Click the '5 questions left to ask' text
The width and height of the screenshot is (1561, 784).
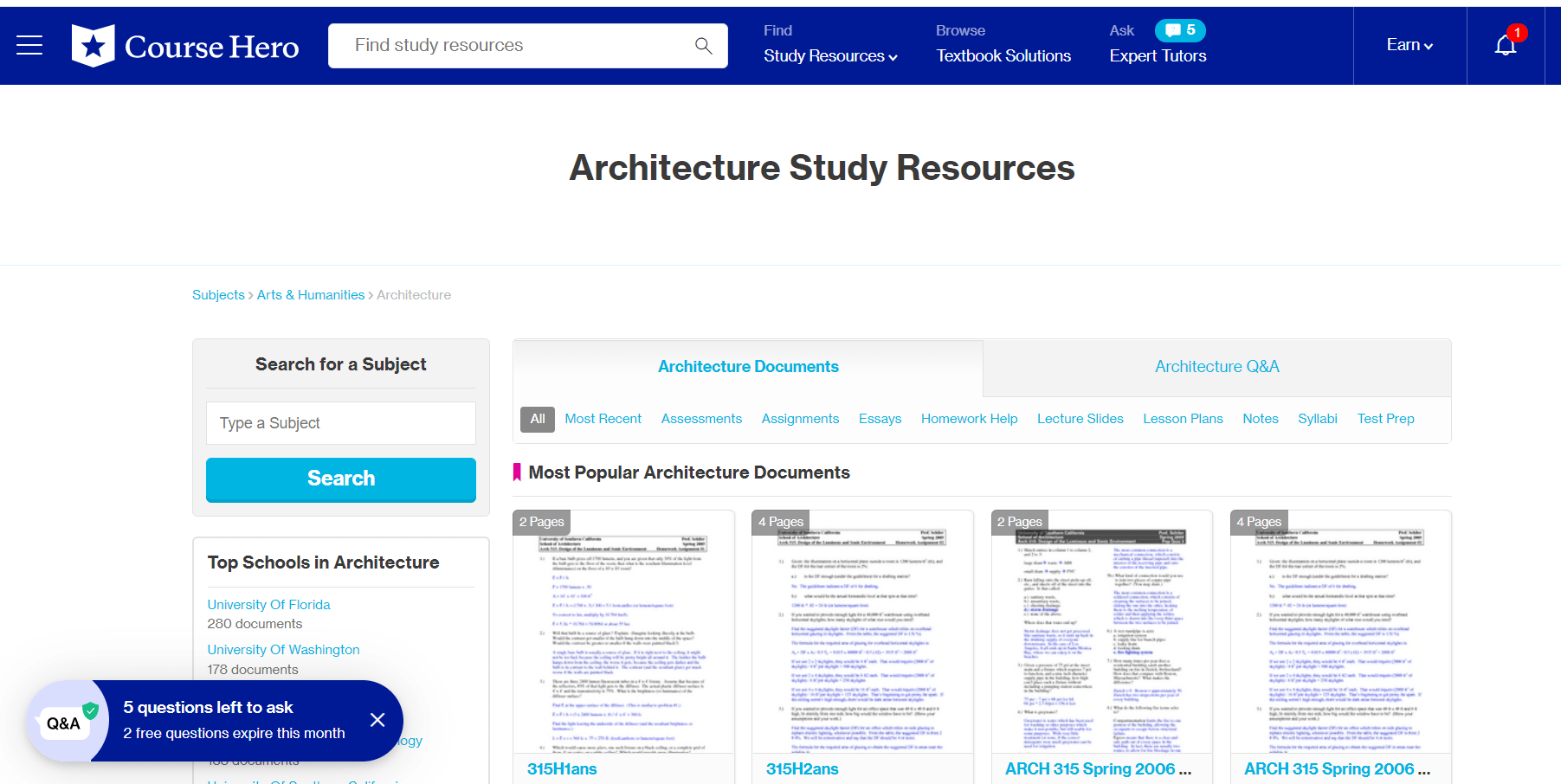pyautogui.click(x=208, y=708)
